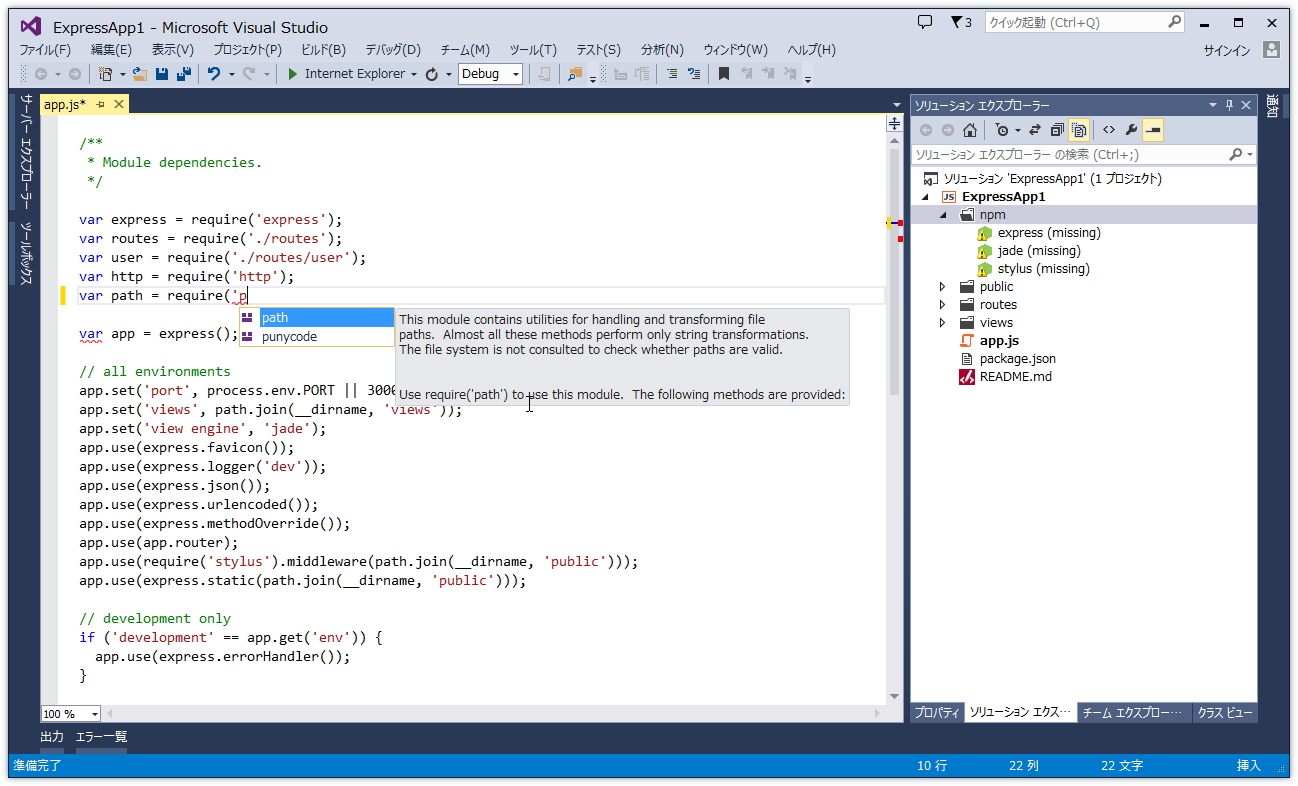Click the Undo icon
This screenshot has height=786, width=1298.
click(214, 74)
